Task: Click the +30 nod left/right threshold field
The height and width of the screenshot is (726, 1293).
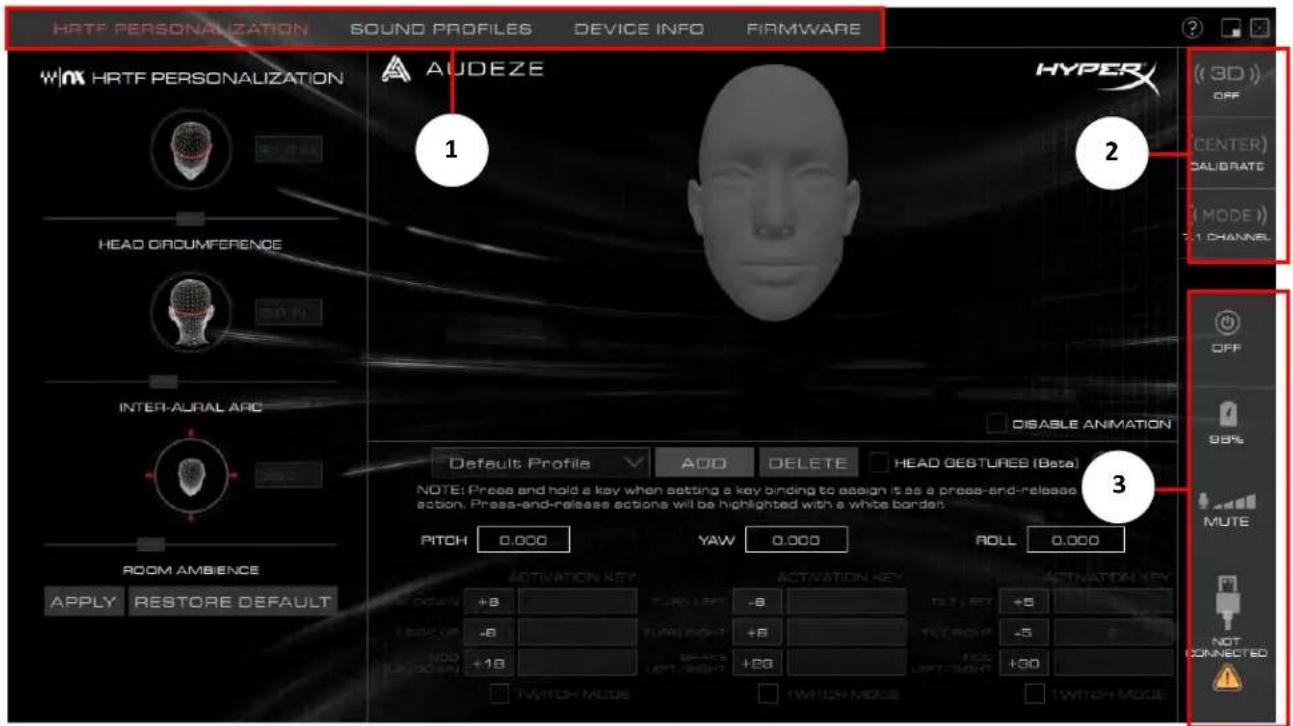Action: tap(1025, 662)
